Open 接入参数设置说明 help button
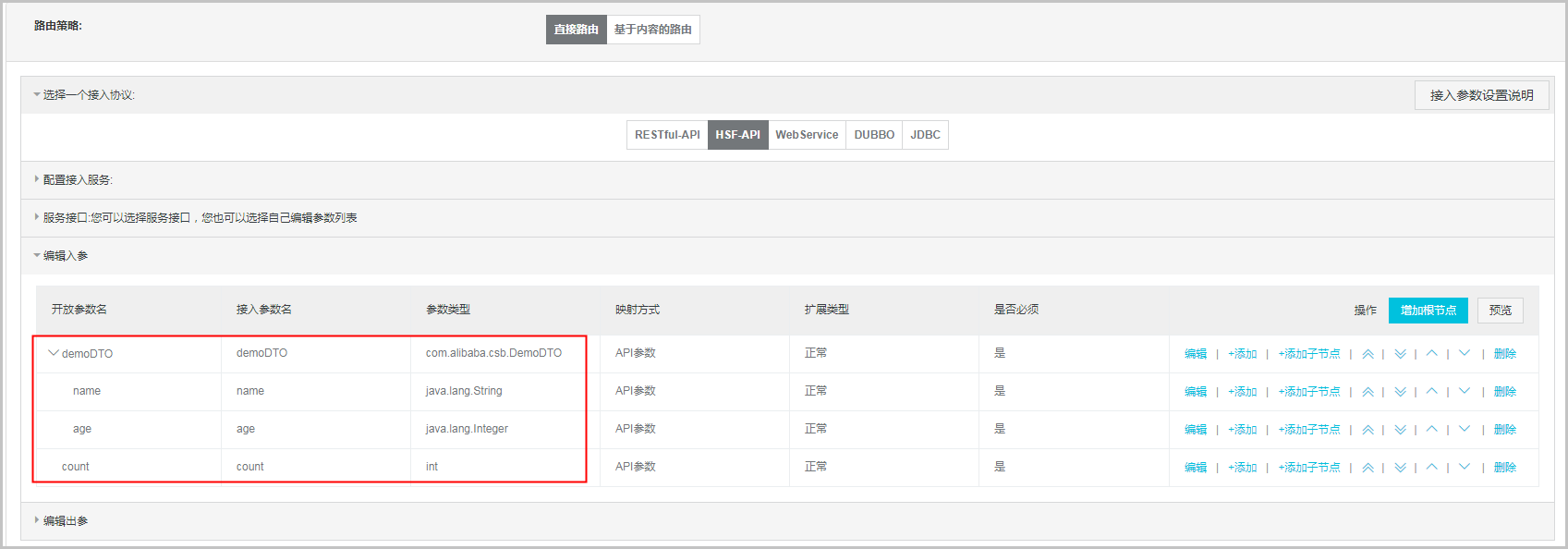This screenshot has height=549, width=1568. tap(1482, 95)
